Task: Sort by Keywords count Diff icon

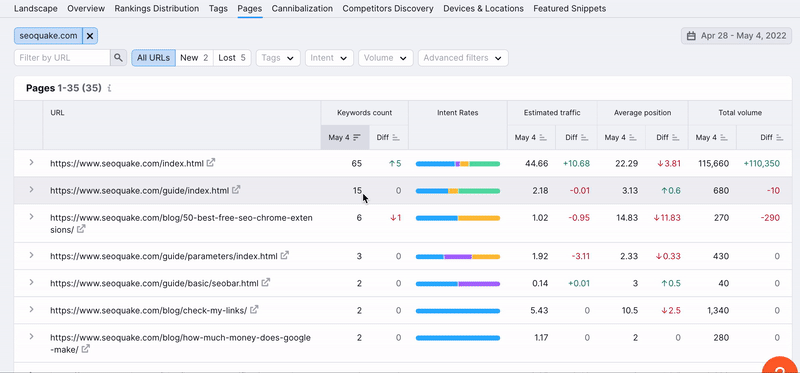Action: pos(396,138)
